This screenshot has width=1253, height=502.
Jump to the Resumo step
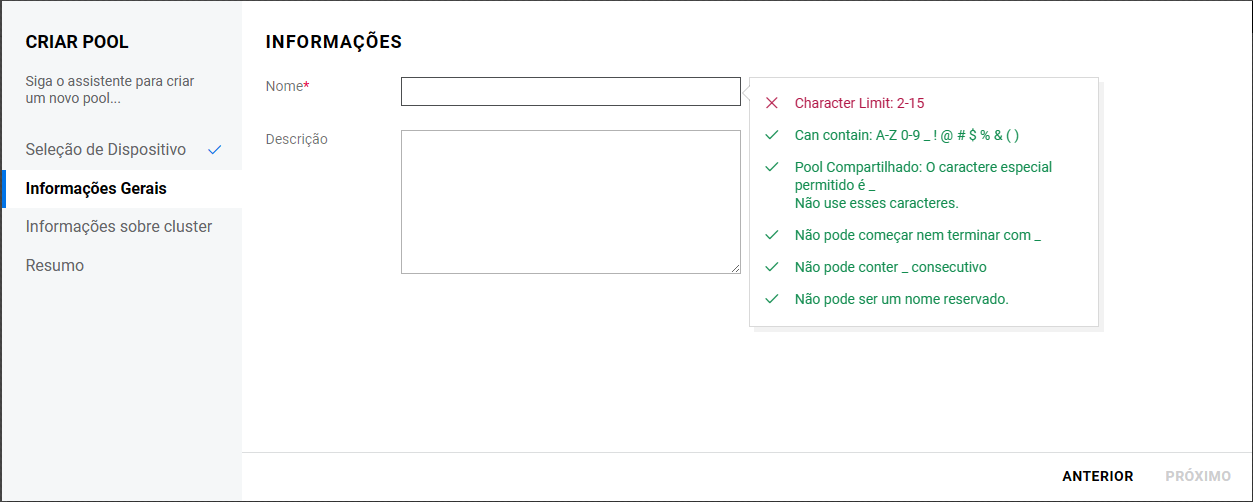coord(55,266)
